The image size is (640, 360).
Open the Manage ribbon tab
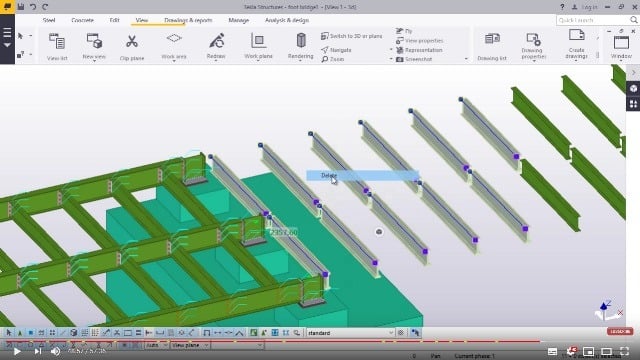pos(239,20)
